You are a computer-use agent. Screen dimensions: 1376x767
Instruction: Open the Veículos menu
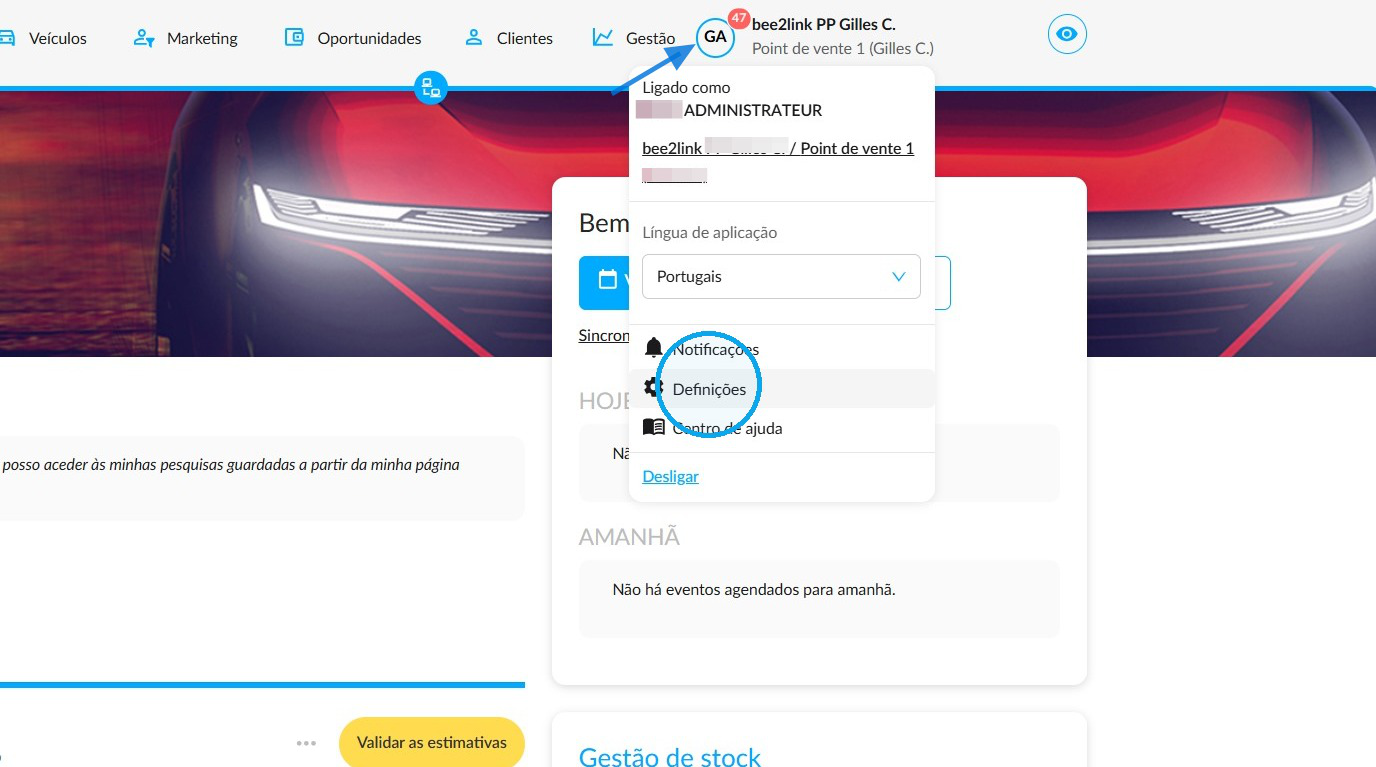coord(45,38)
